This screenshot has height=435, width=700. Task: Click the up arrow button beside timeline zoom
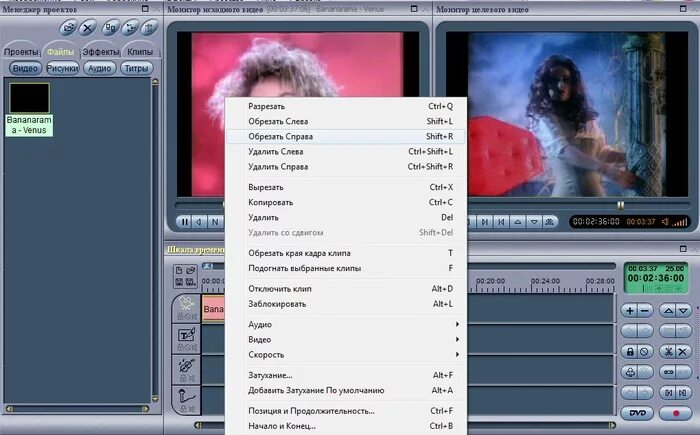[668, 310]
